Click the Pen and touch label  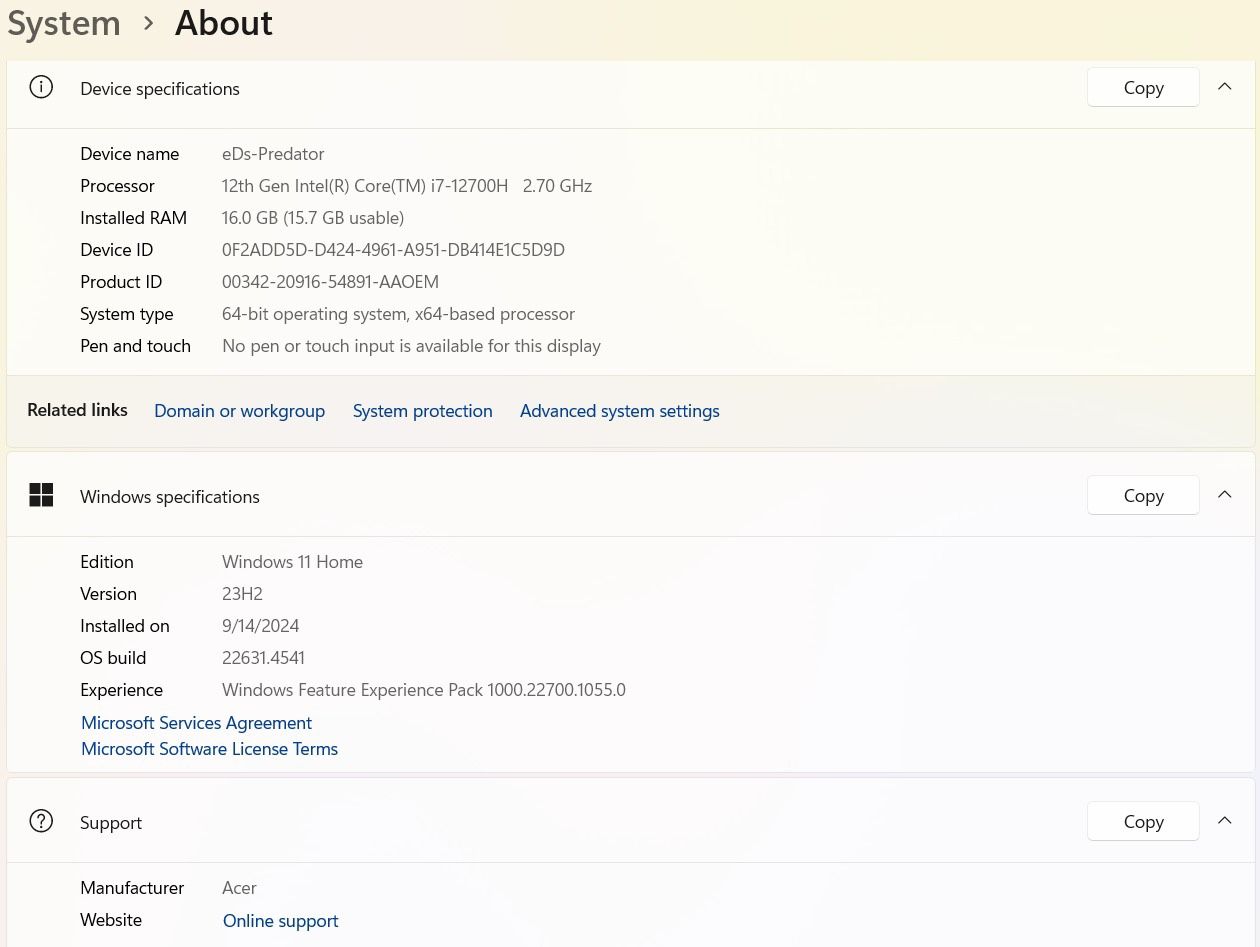point(135,346)
